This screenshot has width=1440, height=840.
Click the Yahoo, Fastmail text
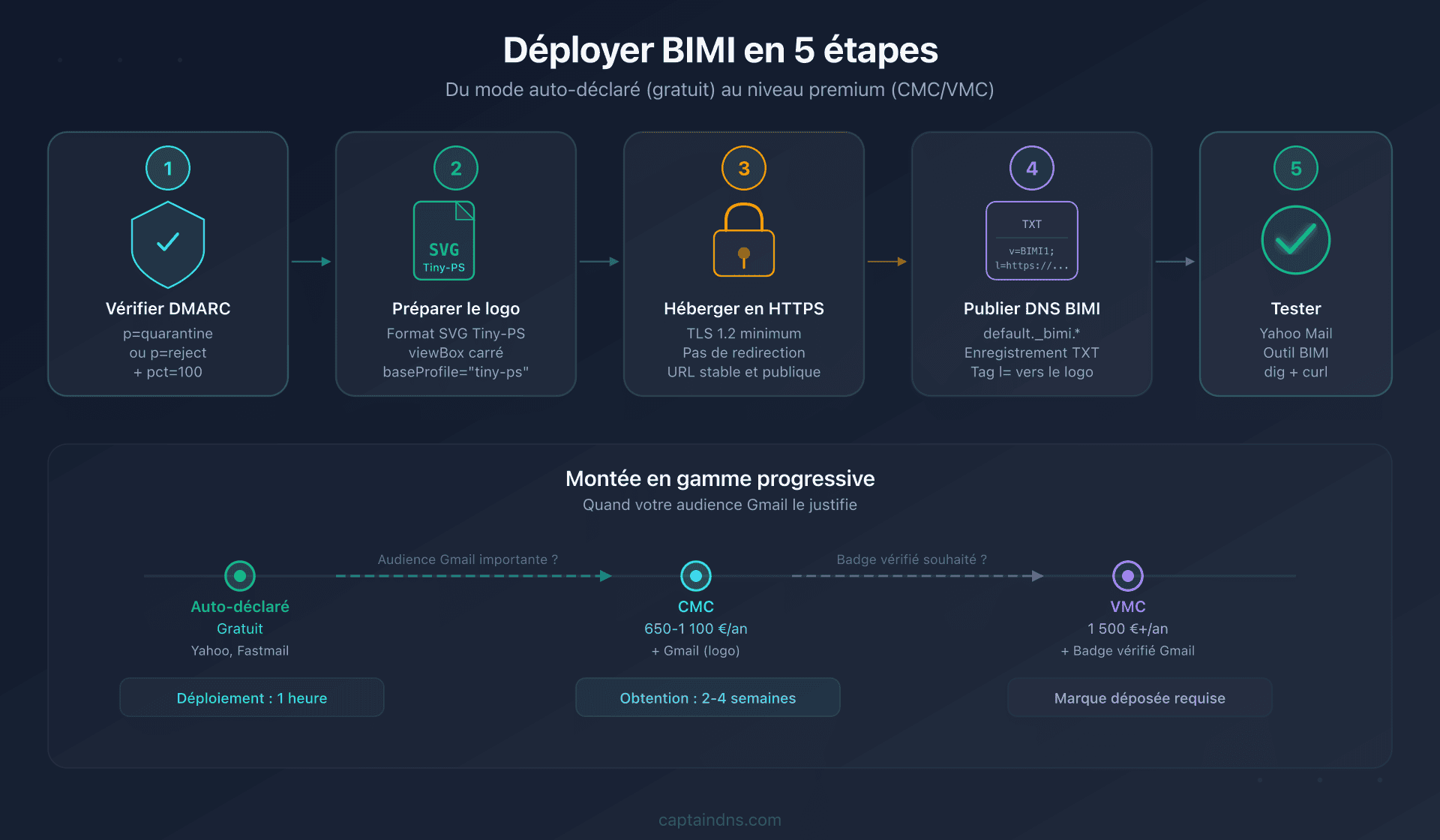tap(240, 650)
